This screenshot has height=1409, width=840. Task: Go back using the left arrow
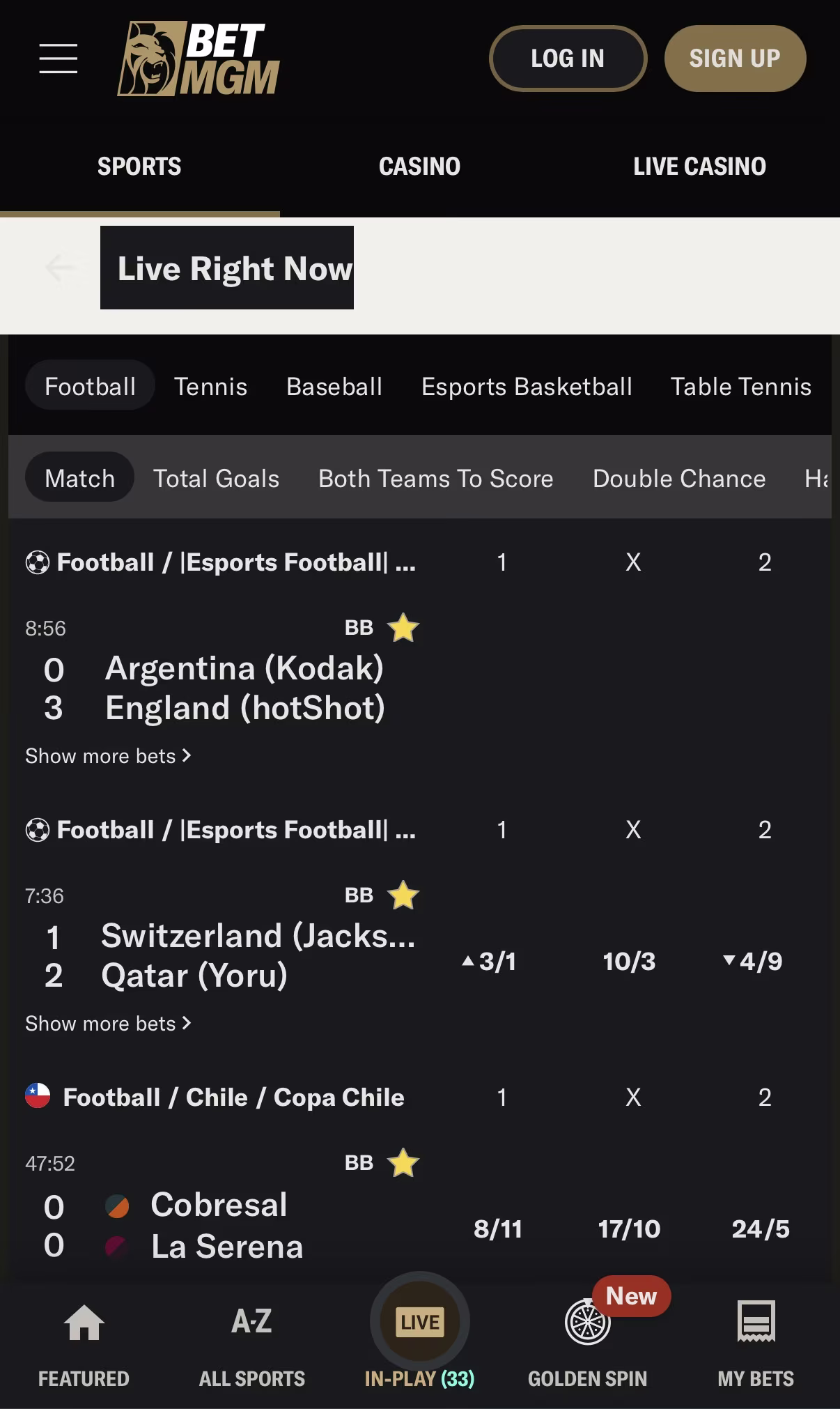tap(60, 268)
